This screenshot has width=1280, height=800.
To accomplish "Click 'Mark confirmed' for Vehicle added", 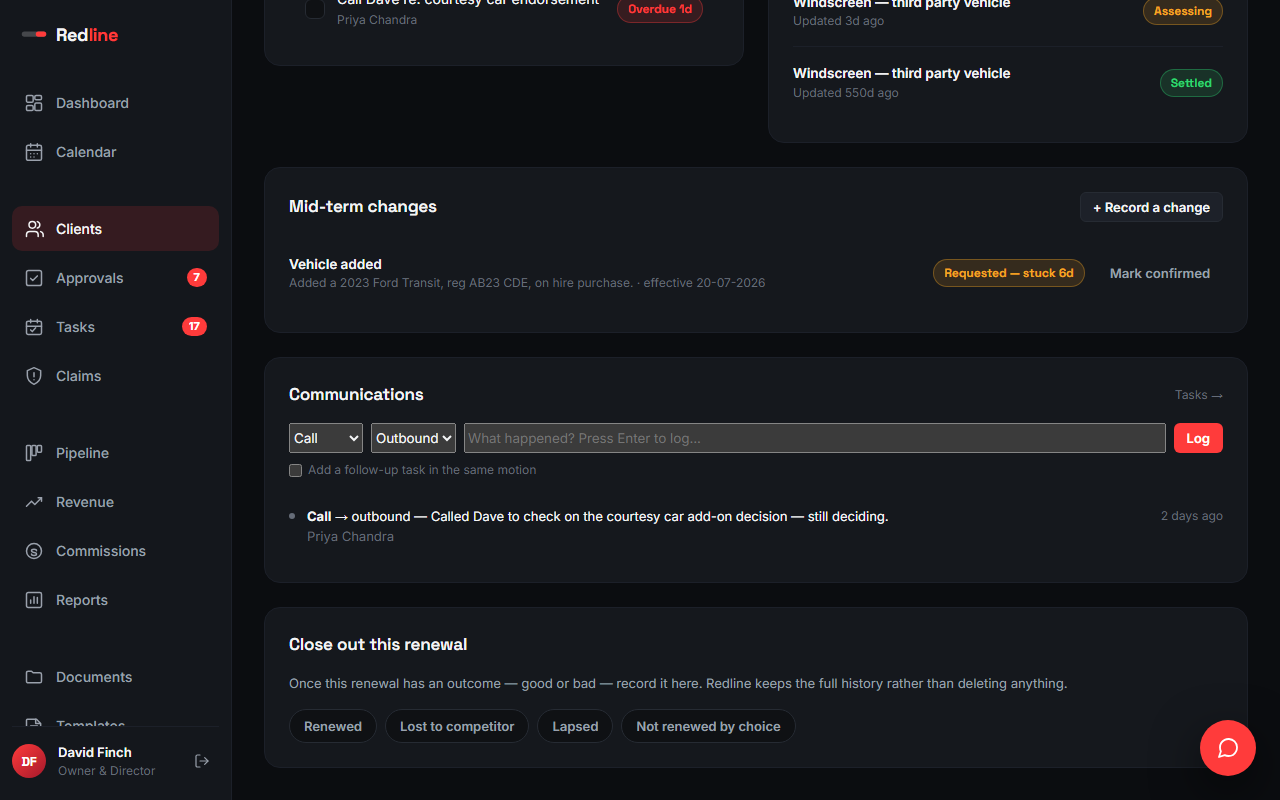I will coord(1160,273).
